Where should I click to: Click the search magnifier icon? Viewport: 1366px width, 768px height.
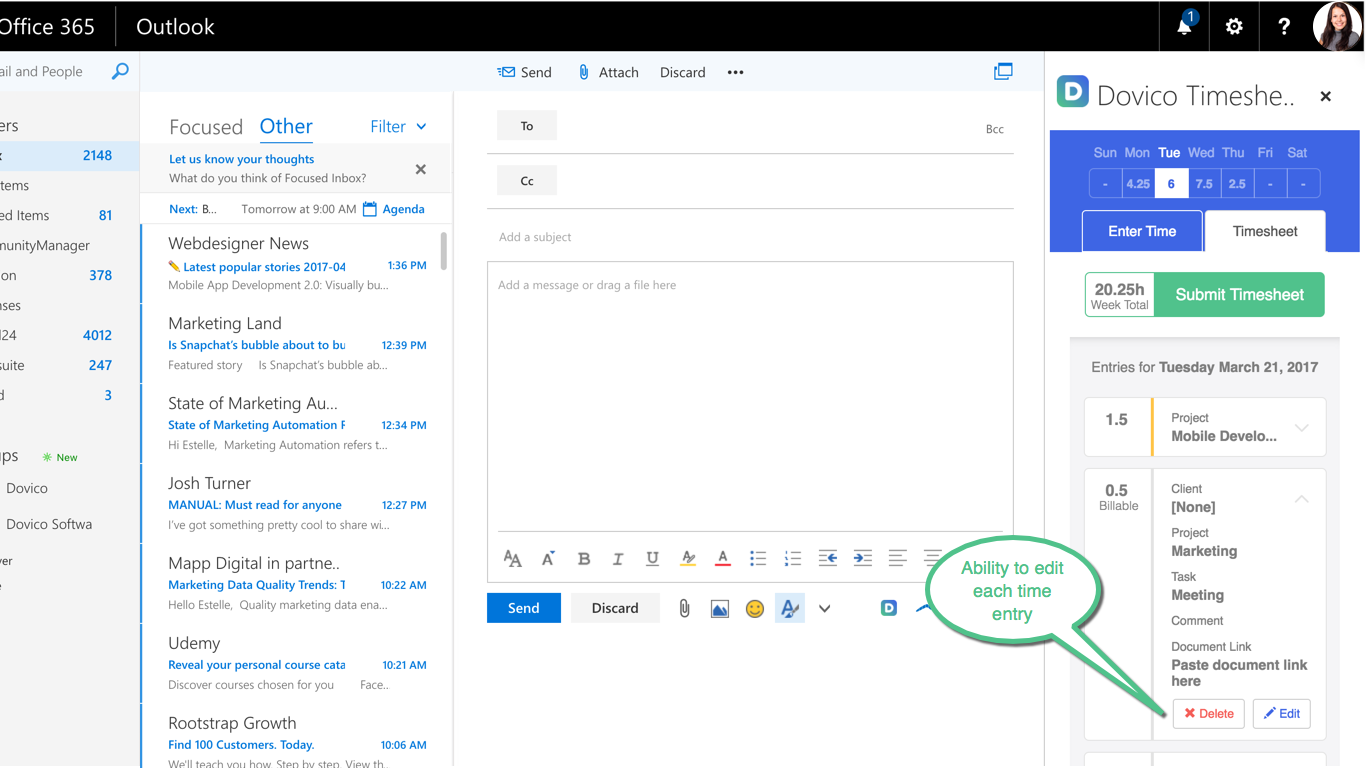click(120, 72)
